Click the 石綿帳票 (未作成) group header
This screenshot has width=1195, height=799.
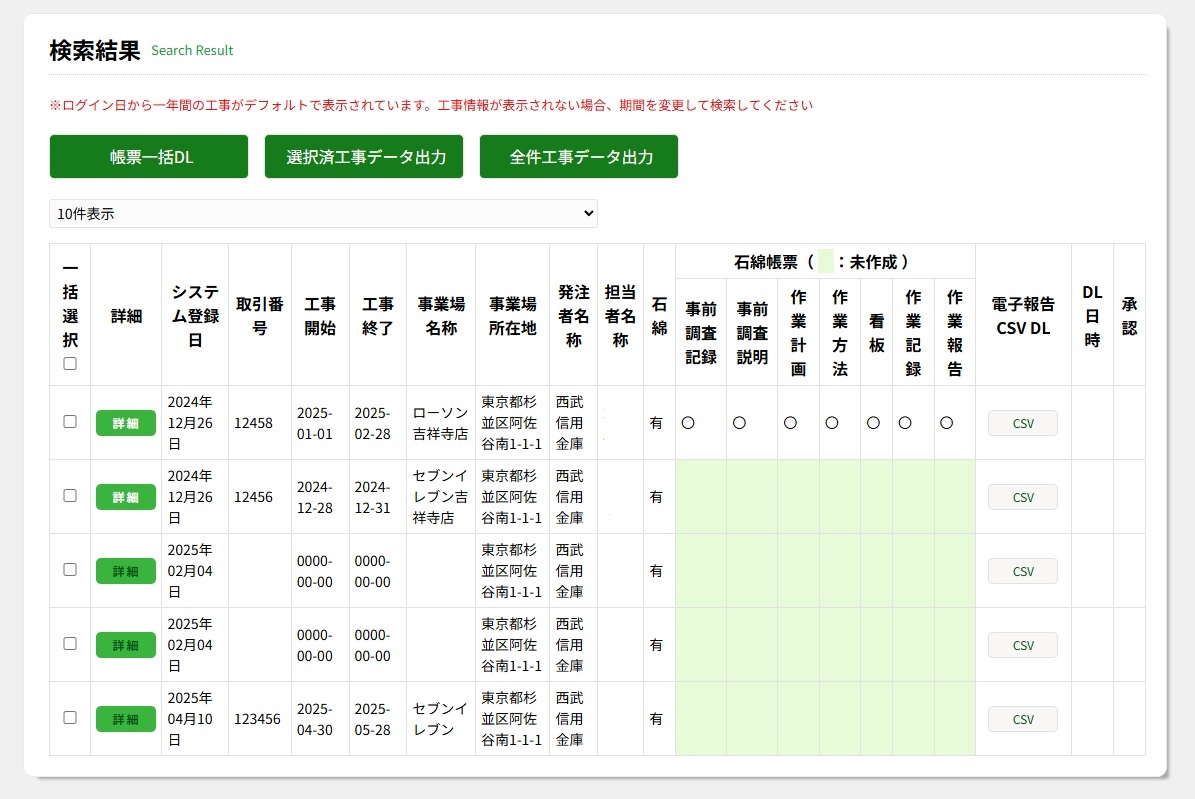click(x=825, y=262)
